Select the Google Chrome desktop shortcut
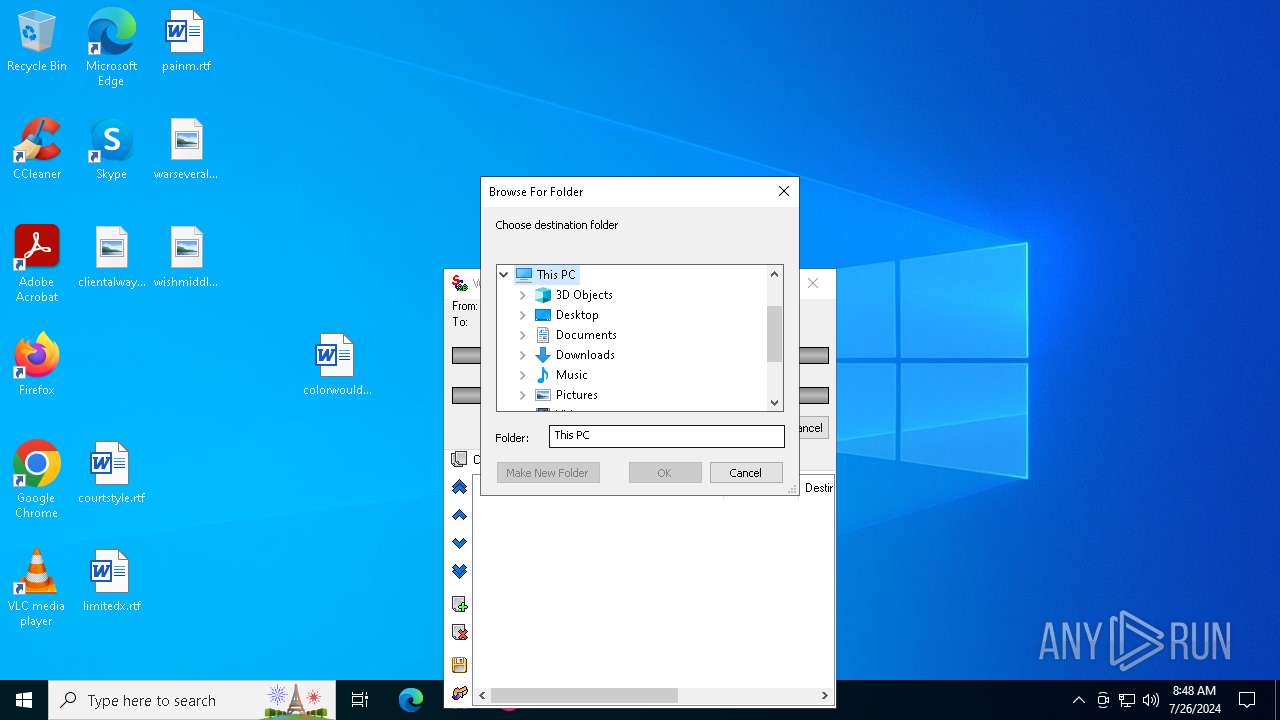Image resolution: width=1280 pixels, height=720 pixels. pyautogui.click(x=37, y=480)
